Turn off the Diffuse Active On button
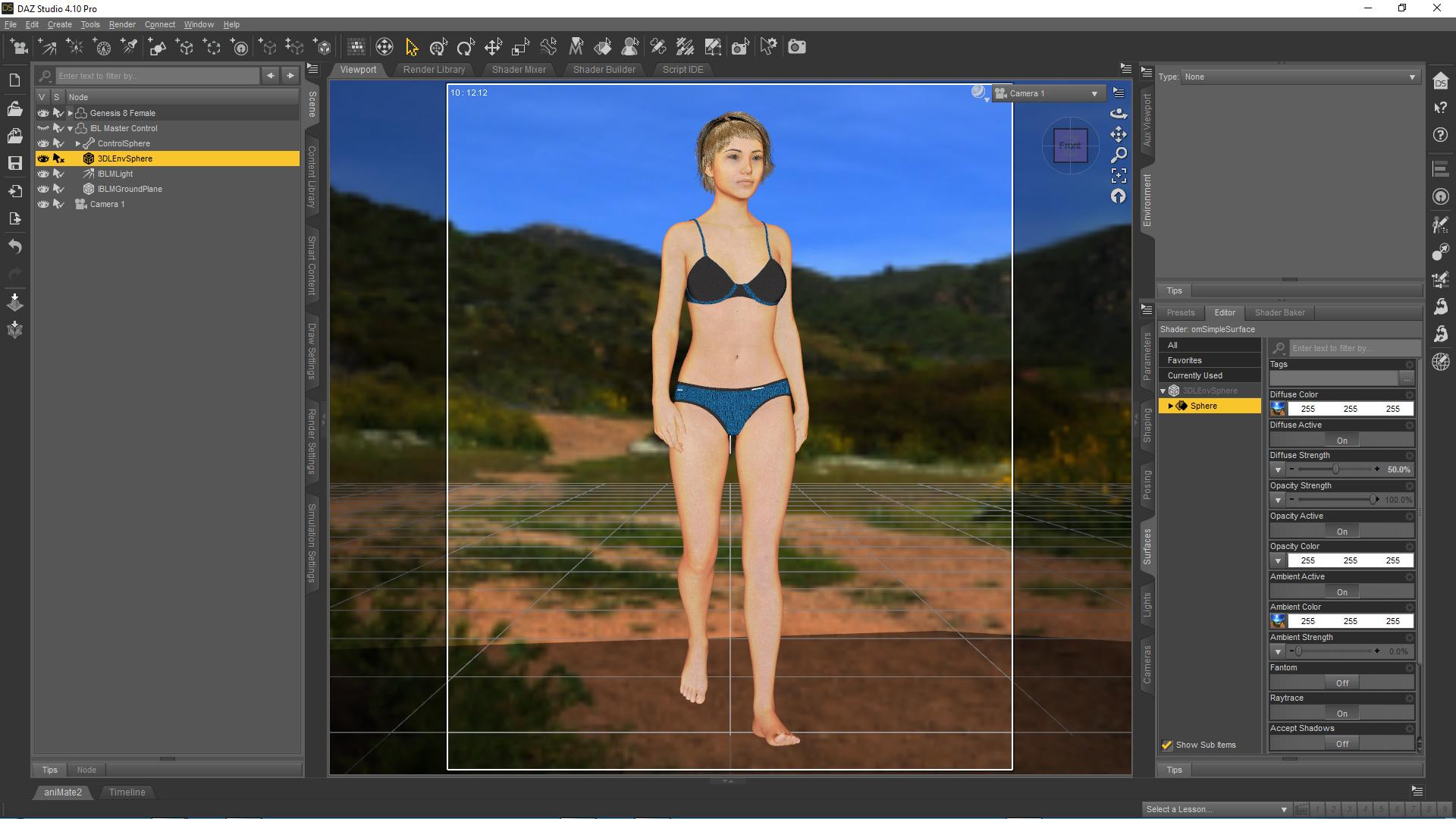This screenshot has width=1456, height=819. [1341, 441]
